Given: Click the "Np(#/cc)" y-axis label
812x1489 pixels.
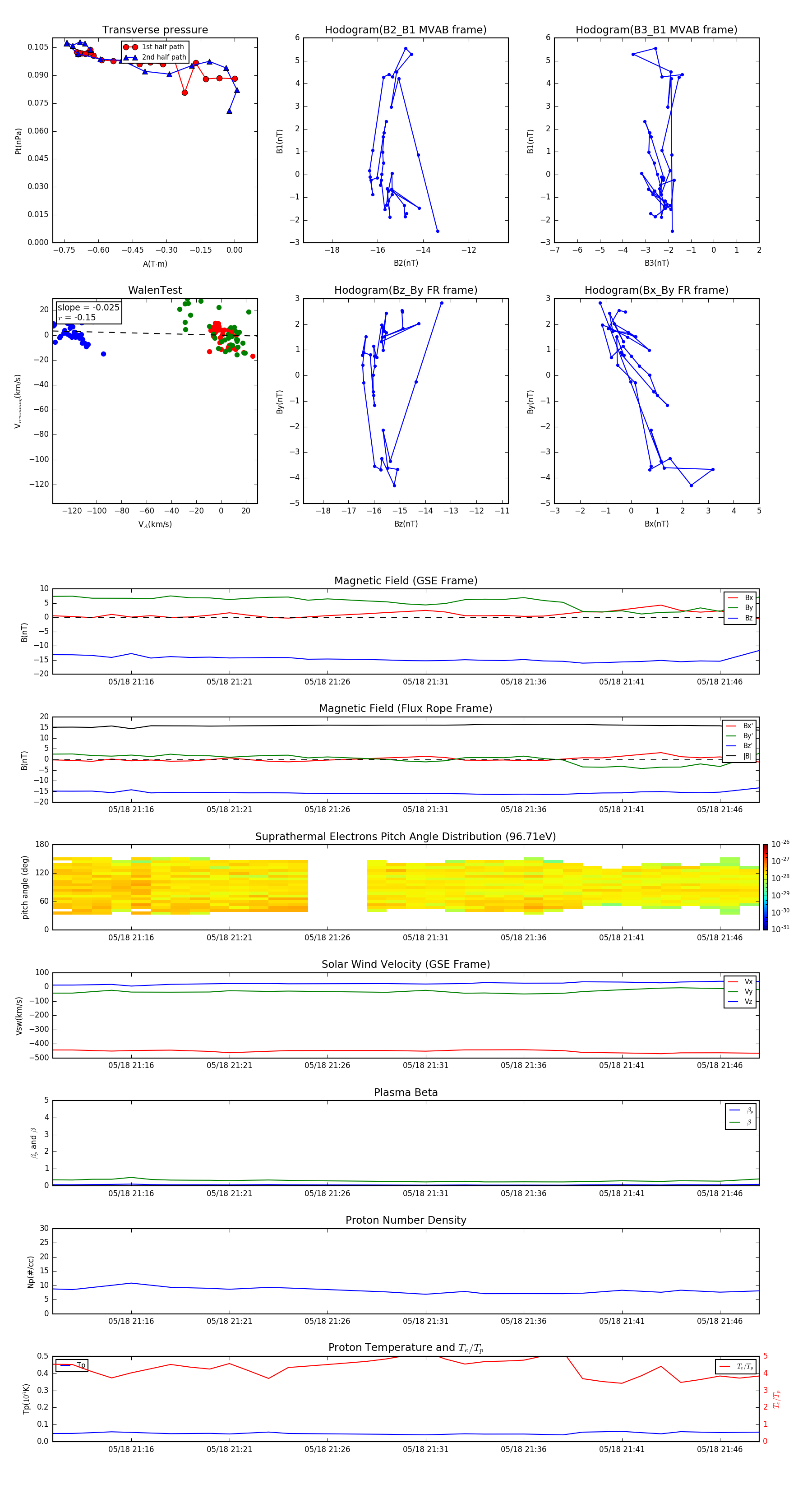Looking at the screenshot, I should (30, 1271).
